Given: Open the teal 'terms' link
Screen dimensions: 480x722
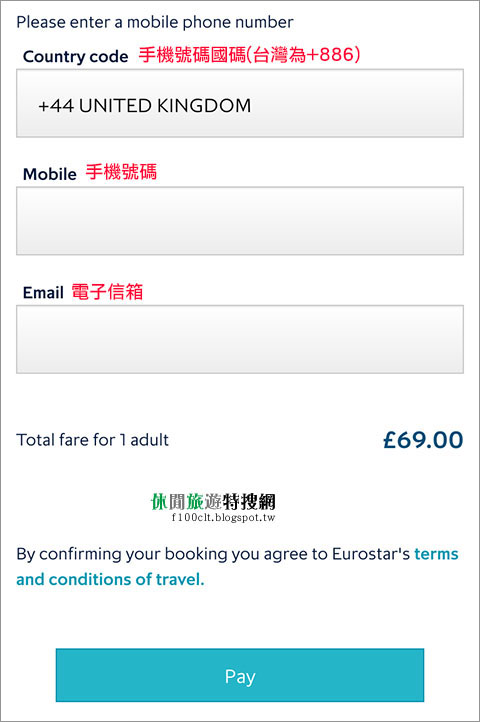Looking at the screenshot, I should [436, 553].
